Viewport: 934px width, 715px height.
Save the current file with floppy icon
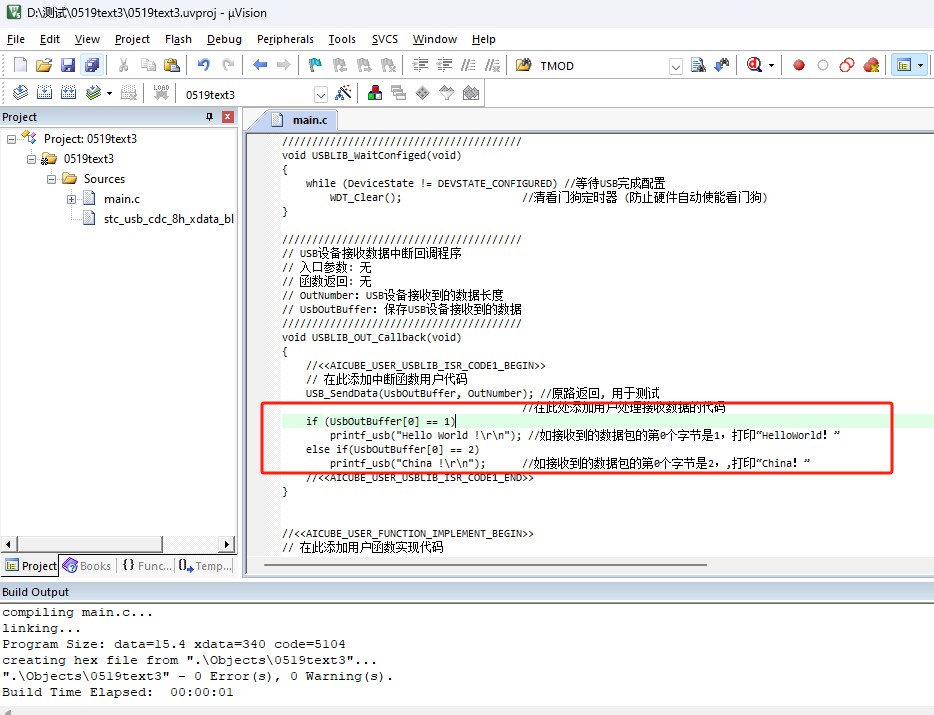(68, 65)
